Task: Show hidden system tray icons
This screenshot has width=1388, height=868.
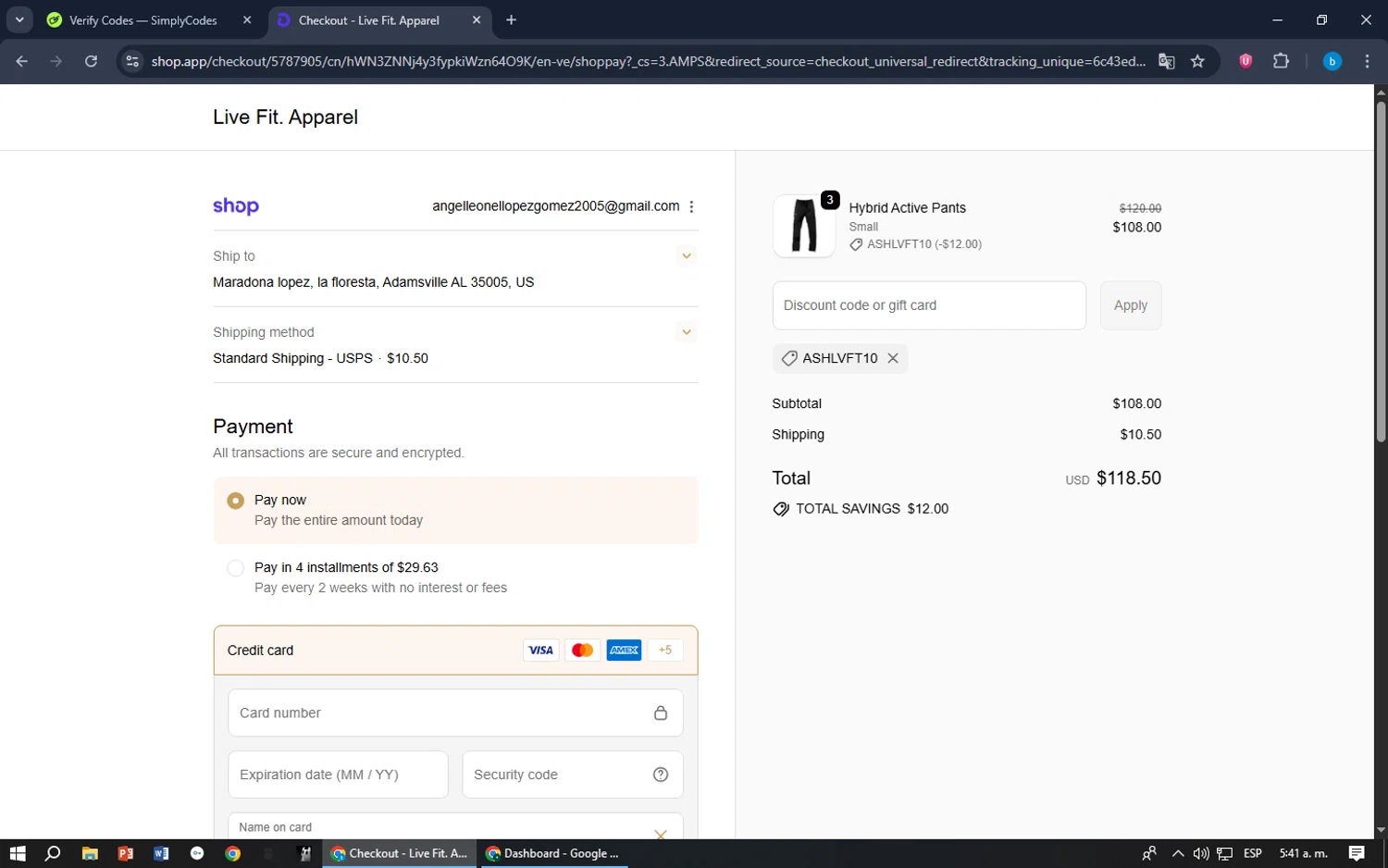Action: 1177,853
